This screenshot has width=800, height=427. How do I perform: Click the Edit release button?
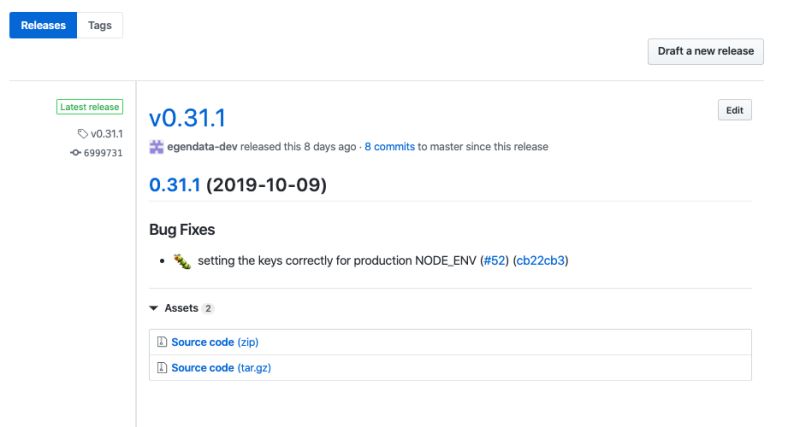[734, 110]
